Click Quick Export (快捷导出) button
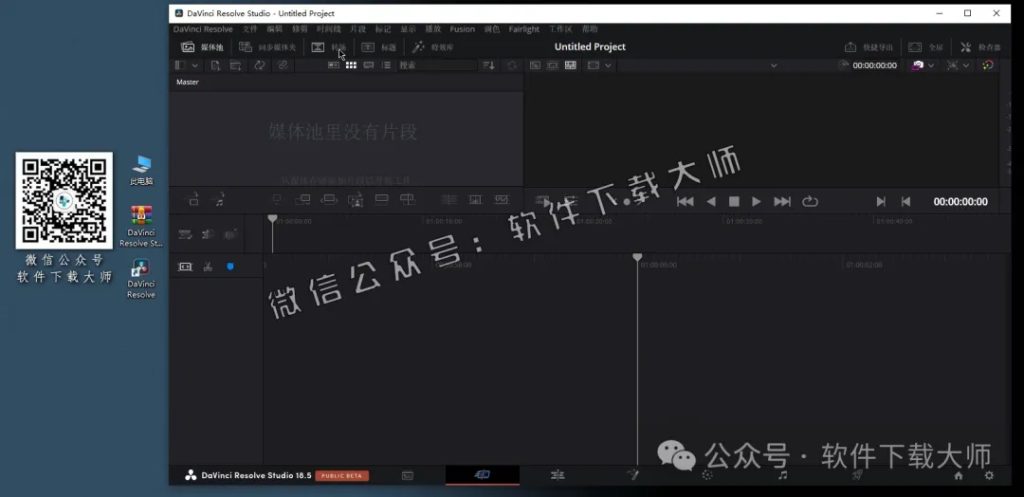 (869, 47)
